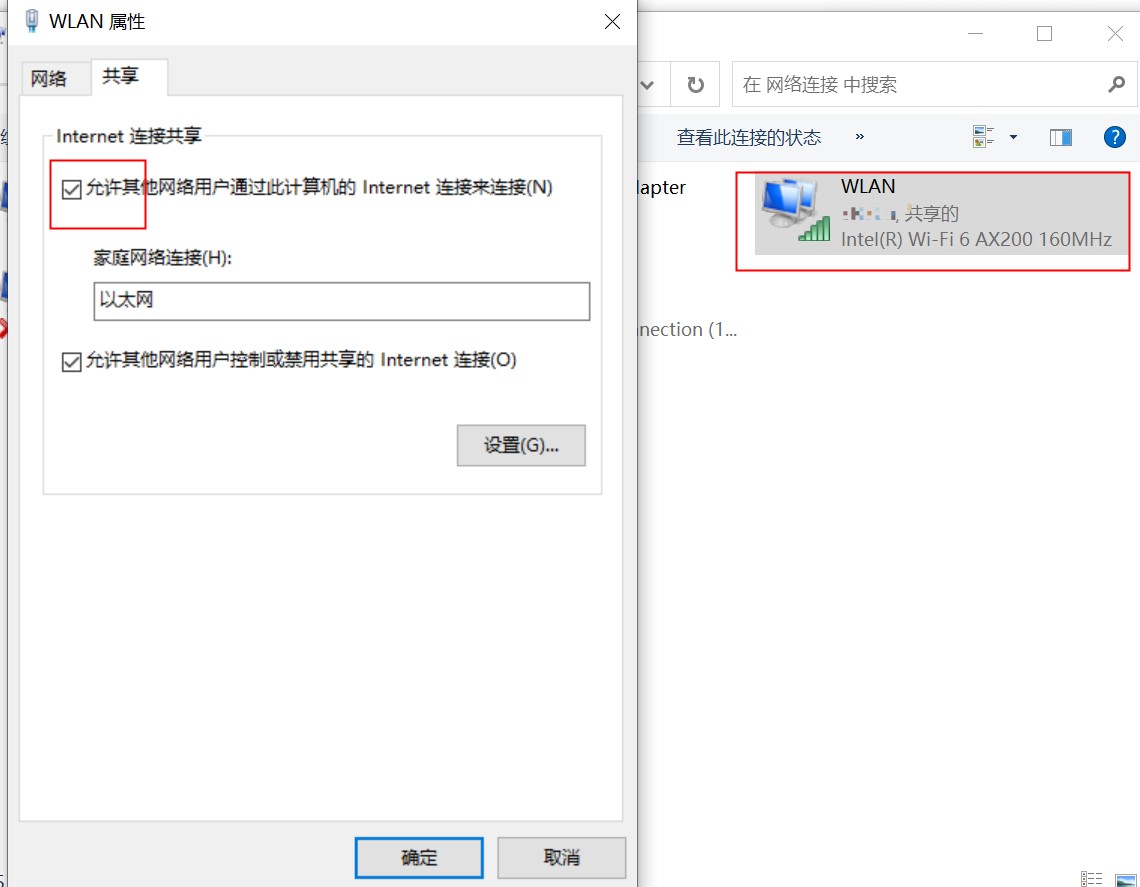Click the change view layout icon

pos(983,137)
